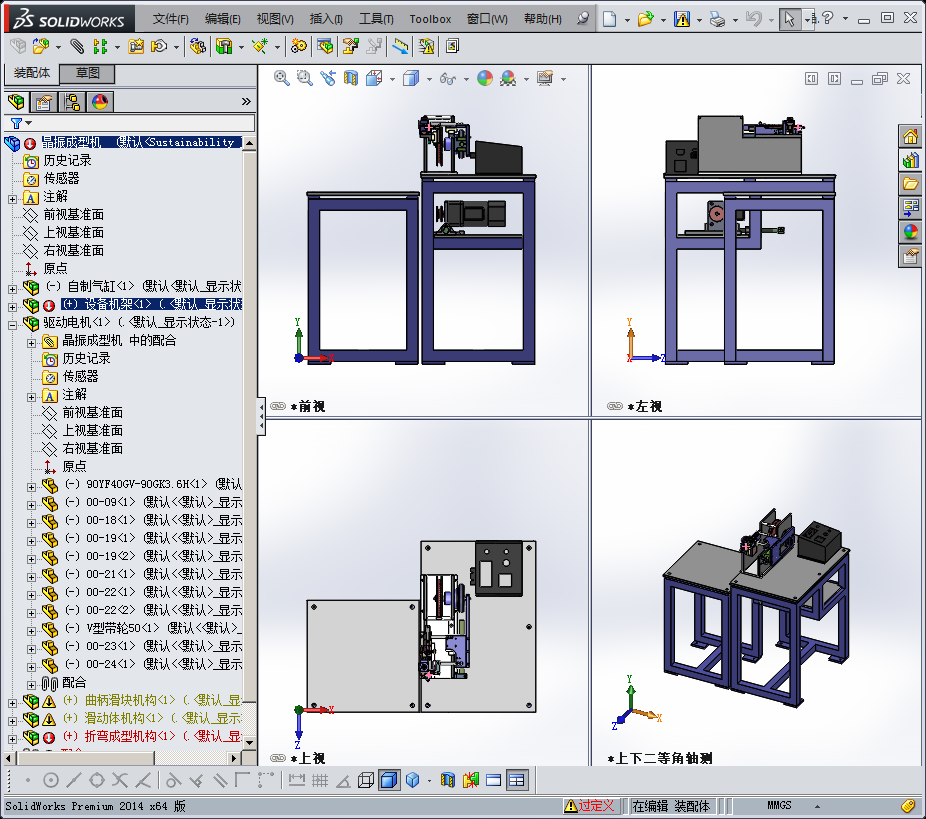Image resolution: width=926 pixels, height=819 pixels.
Task: Click the Bill of Materials icon
Action: pyautogui.click(x=324, y=46)
